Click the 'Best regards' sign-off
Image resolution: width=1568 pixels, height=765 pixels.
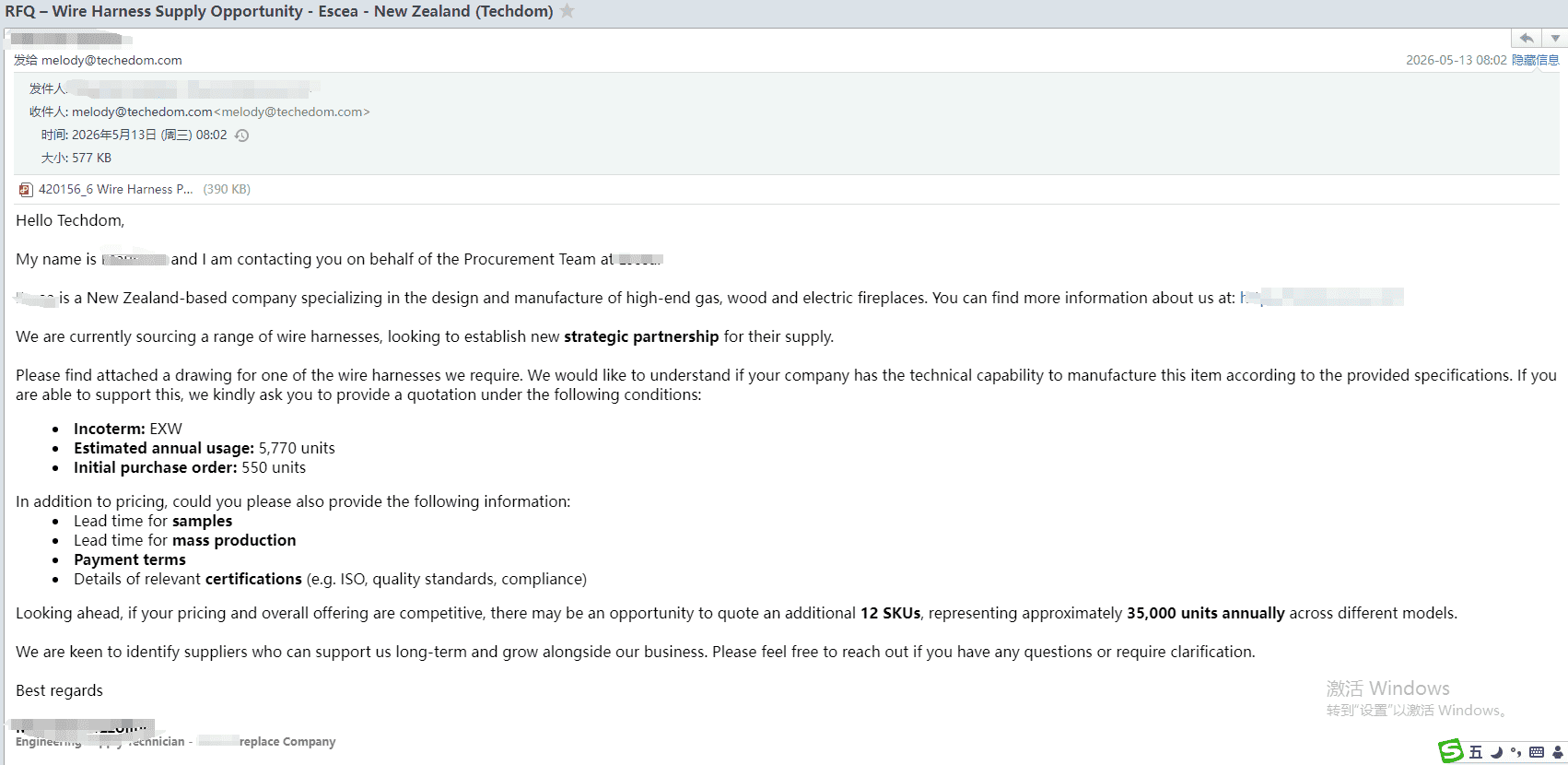click(59, 690)
